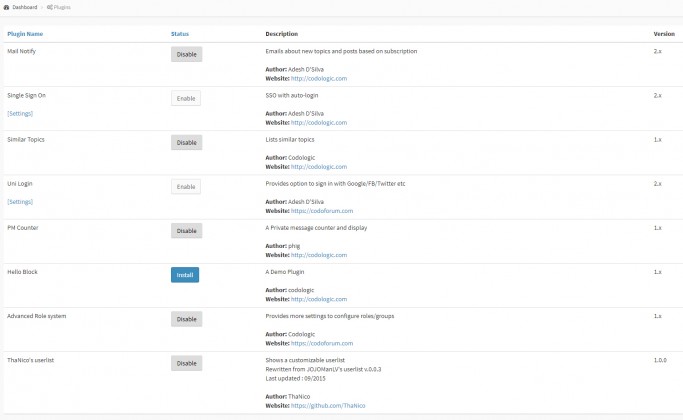Click the Single Sign On plugin name
Image resolution: width=683 pixels, height=420 pixels.
(x=26, y=95)
